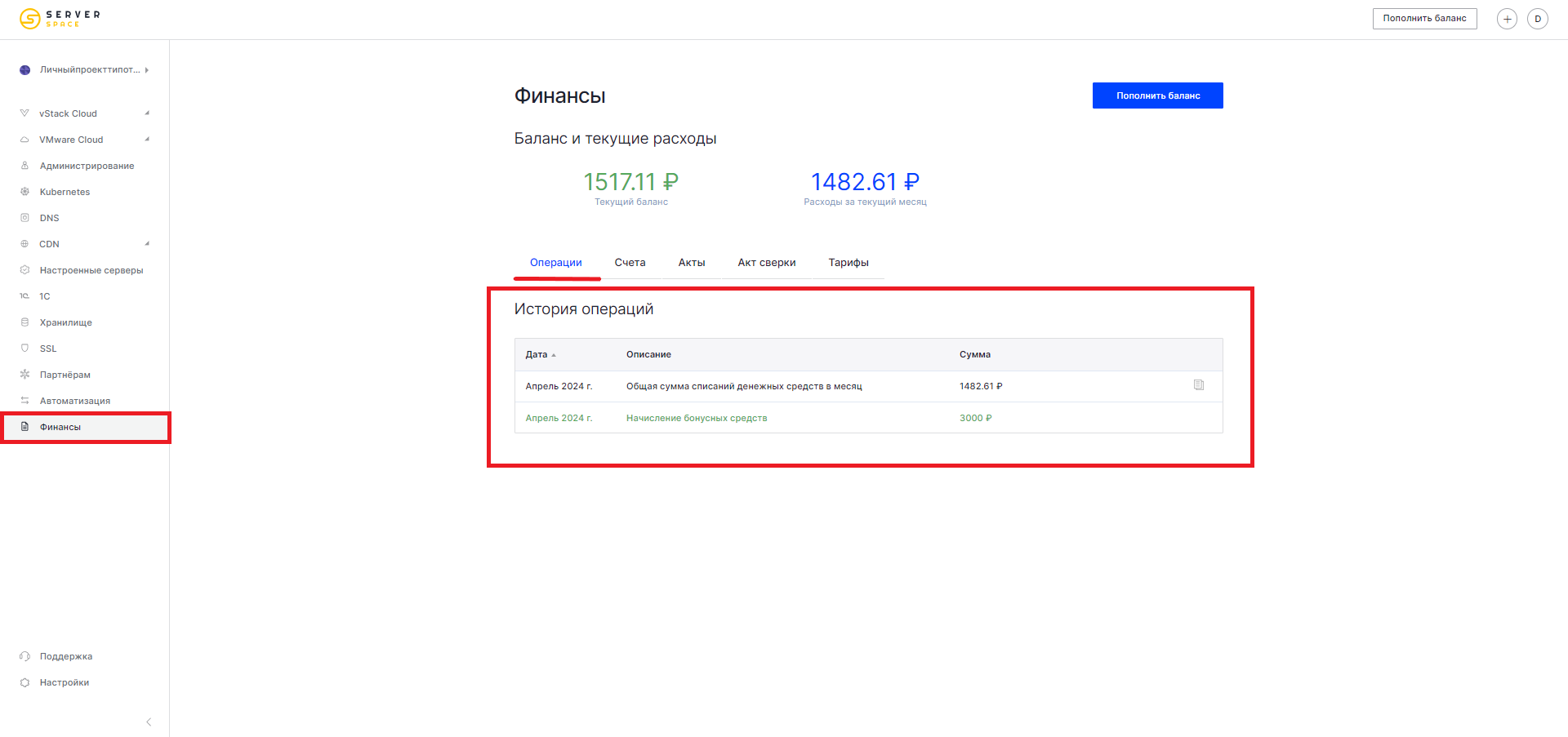The width and height of the screenshot is (1568, 737).
Task: Click the vStack Cloud sidebar icon
Action: tap(24, 113)
